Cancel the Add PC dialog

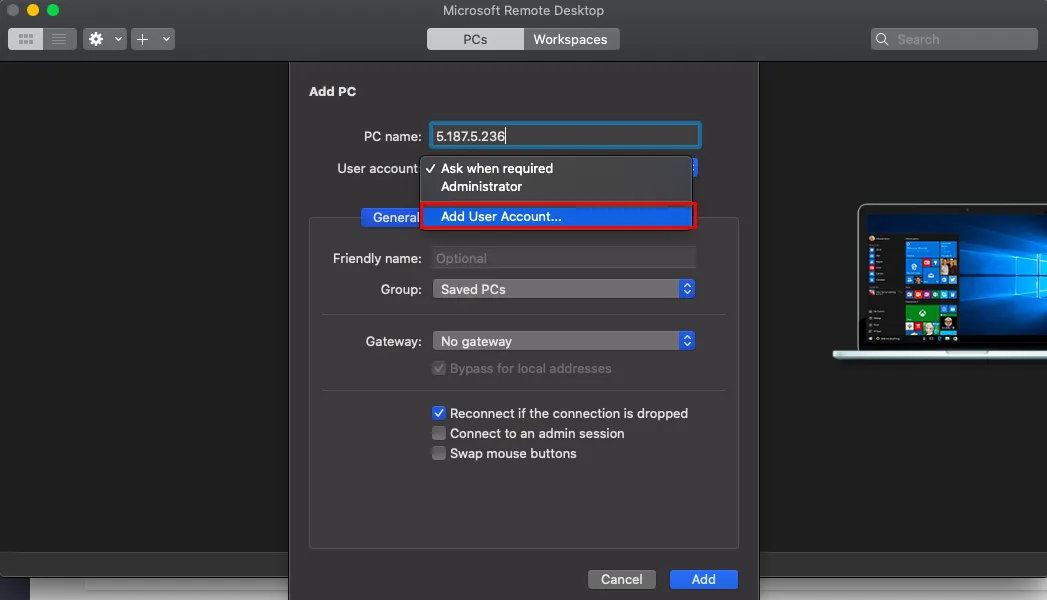[621, 579]
